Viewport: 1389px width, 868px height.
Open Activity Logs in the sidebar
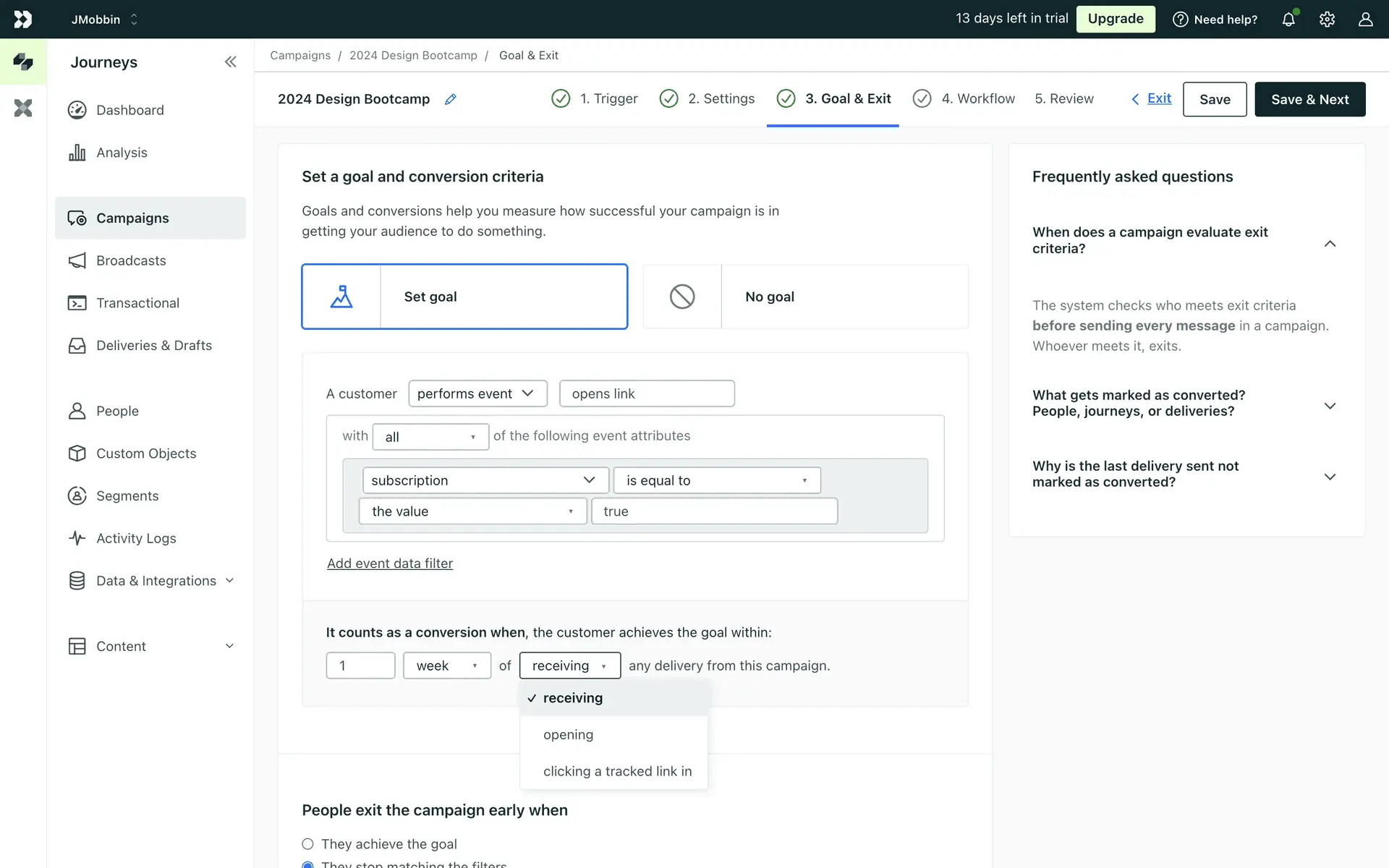[x=136, y=538]
